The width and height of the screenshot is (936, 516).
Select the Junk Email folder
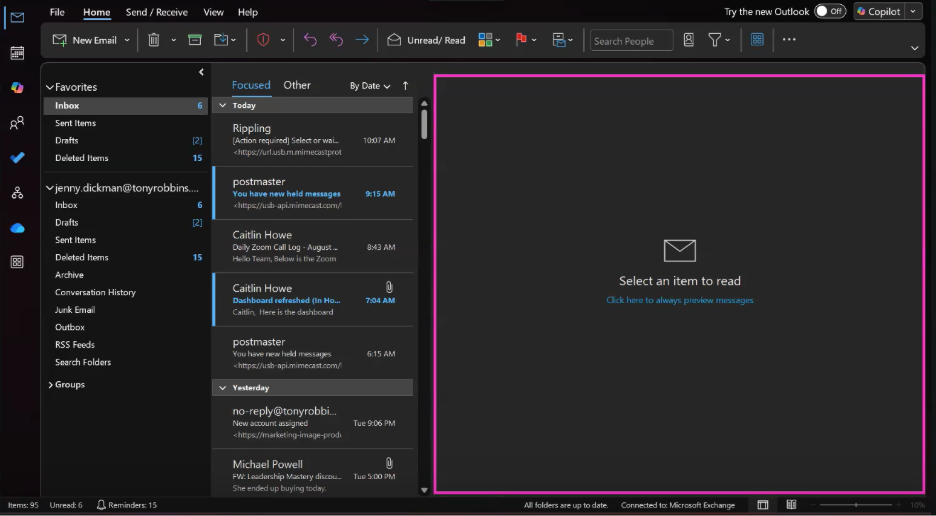[75, 309]
